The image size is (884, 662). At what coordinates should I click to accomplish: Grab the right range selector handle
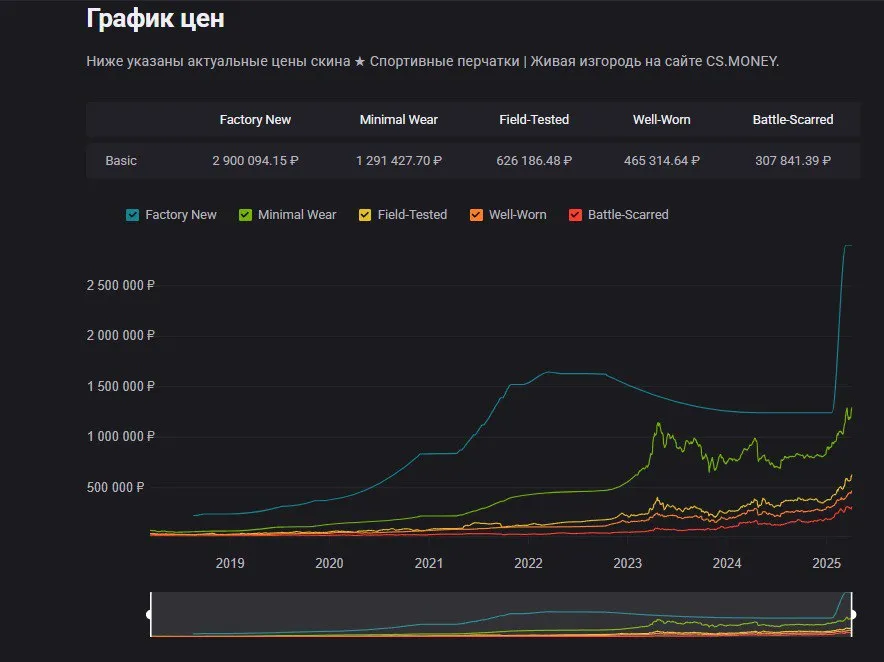852,614
